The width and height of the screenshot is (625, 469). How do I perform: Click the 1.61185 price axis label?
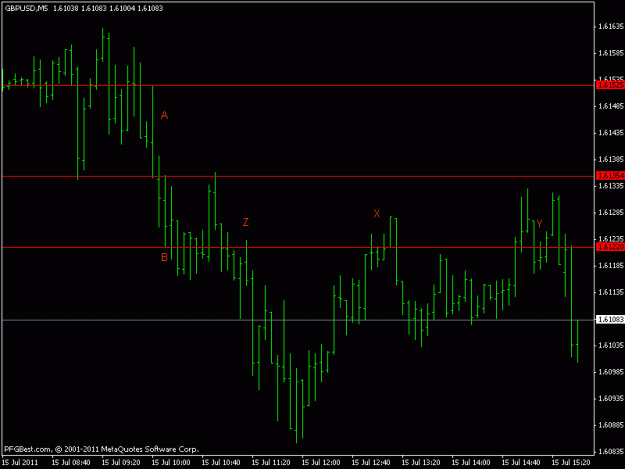point(611,266)
